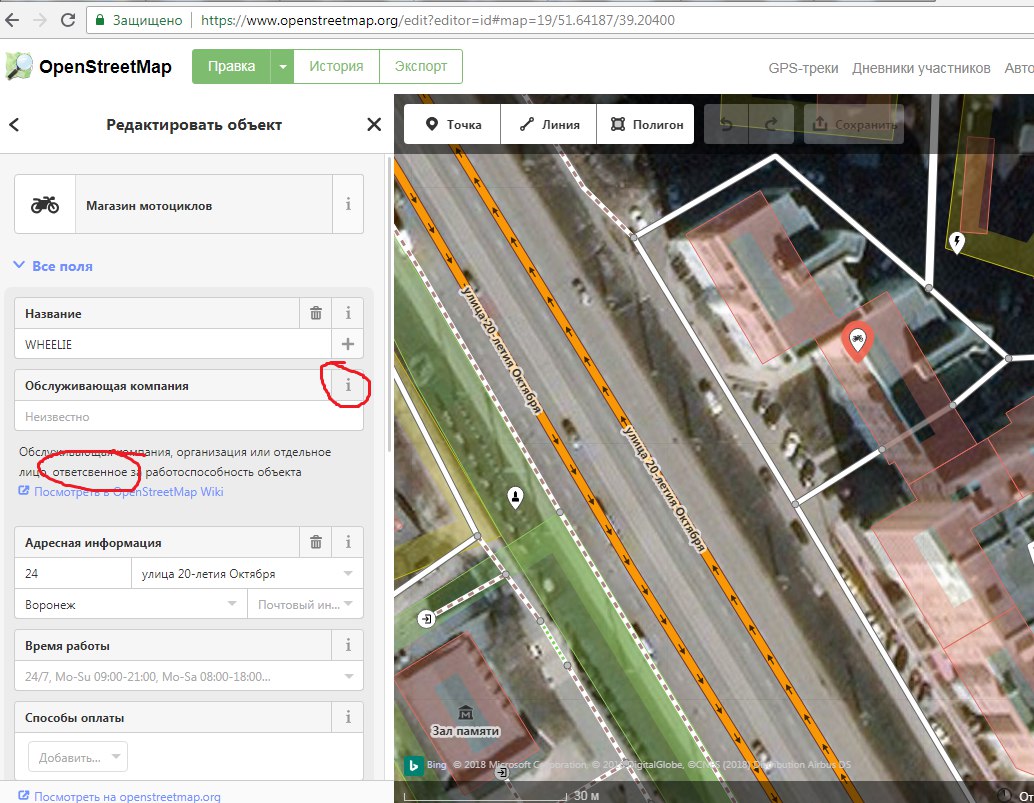Show info for Адресная информация field
The height and width of the screenshot is (803, 1034).
[348, 542]
